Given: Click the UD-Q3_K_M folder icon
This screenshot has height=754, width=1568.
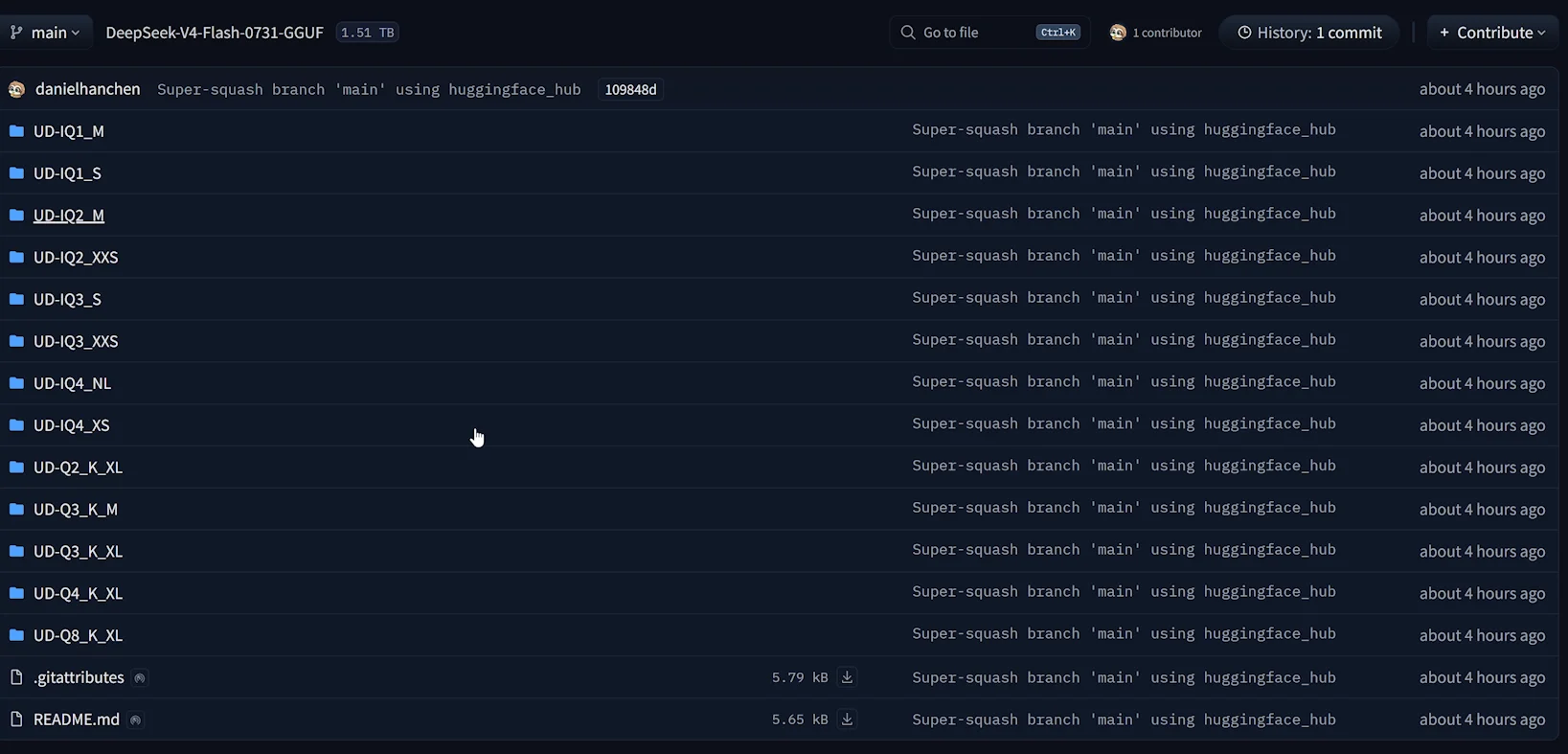Looking at the screenshot, I should point(16,509).
